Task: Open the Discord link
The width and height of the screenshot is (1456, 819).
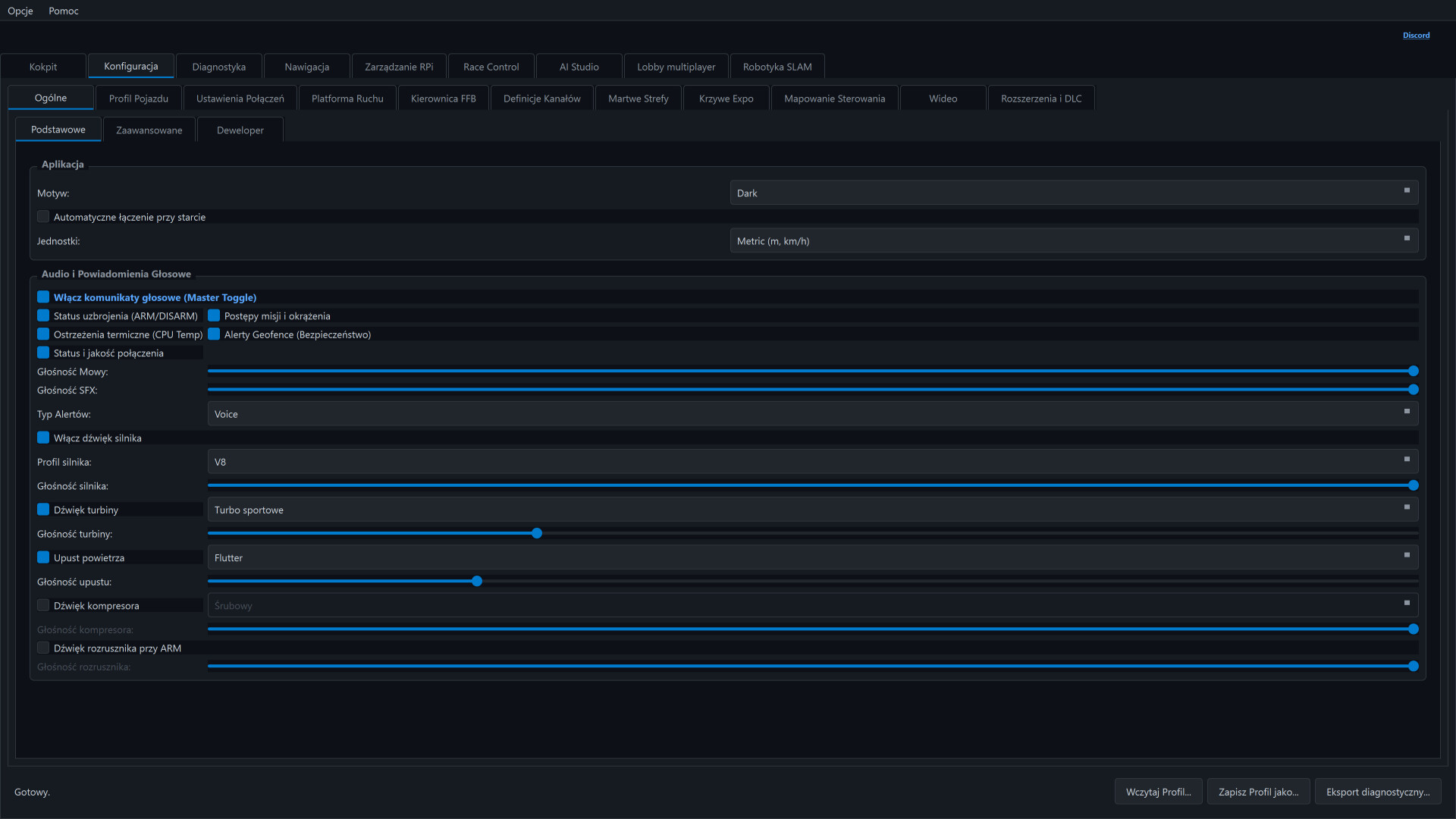Action: (1416, 35)
